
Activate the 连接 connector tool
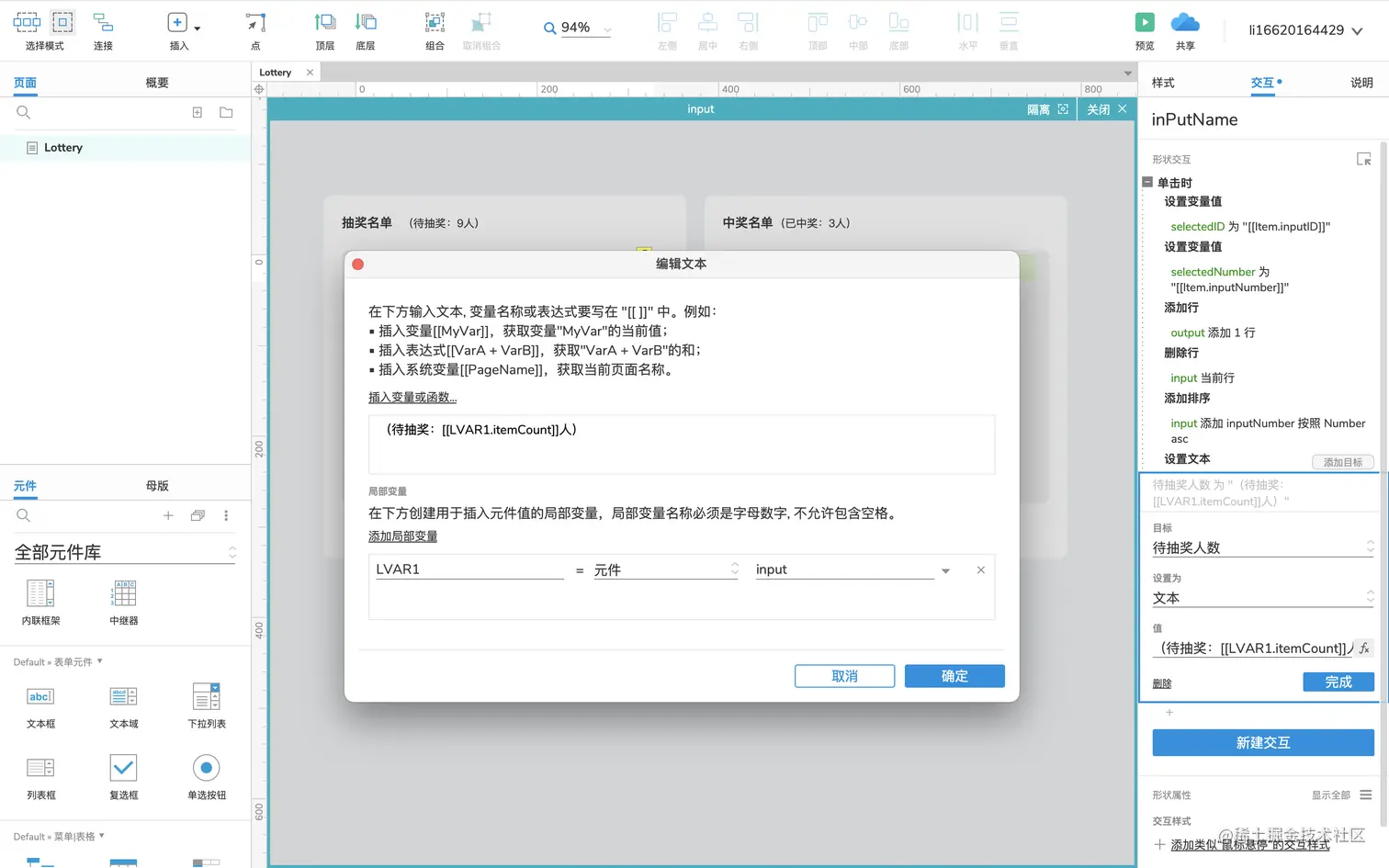(103, 30)
